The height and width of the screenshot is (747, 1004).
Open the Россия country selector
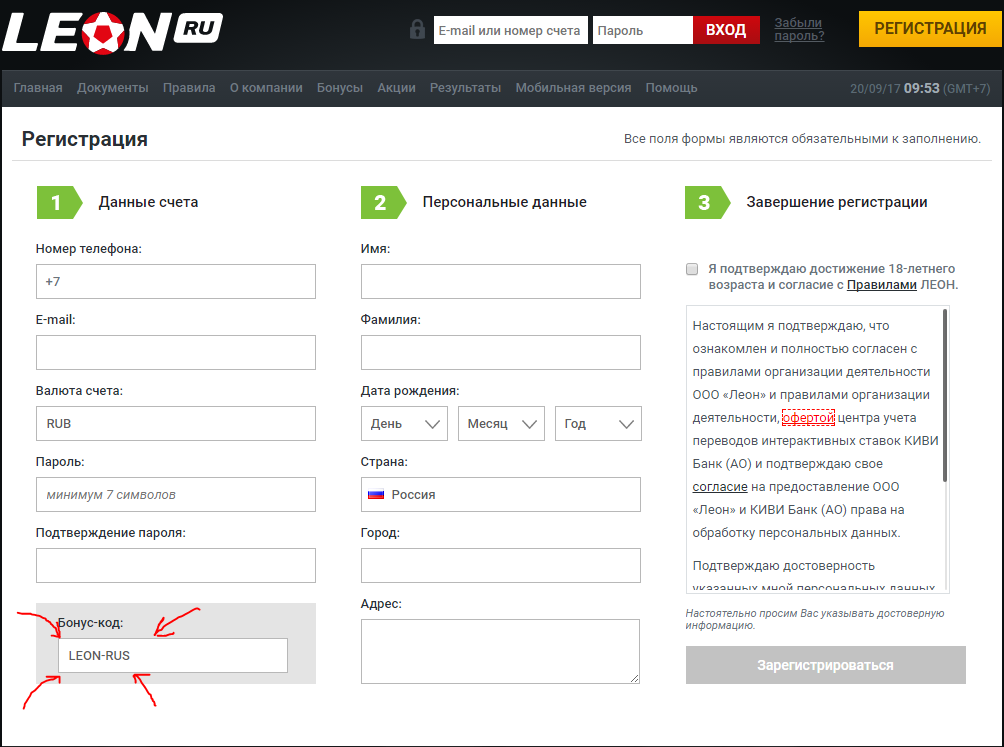point(501,495)
